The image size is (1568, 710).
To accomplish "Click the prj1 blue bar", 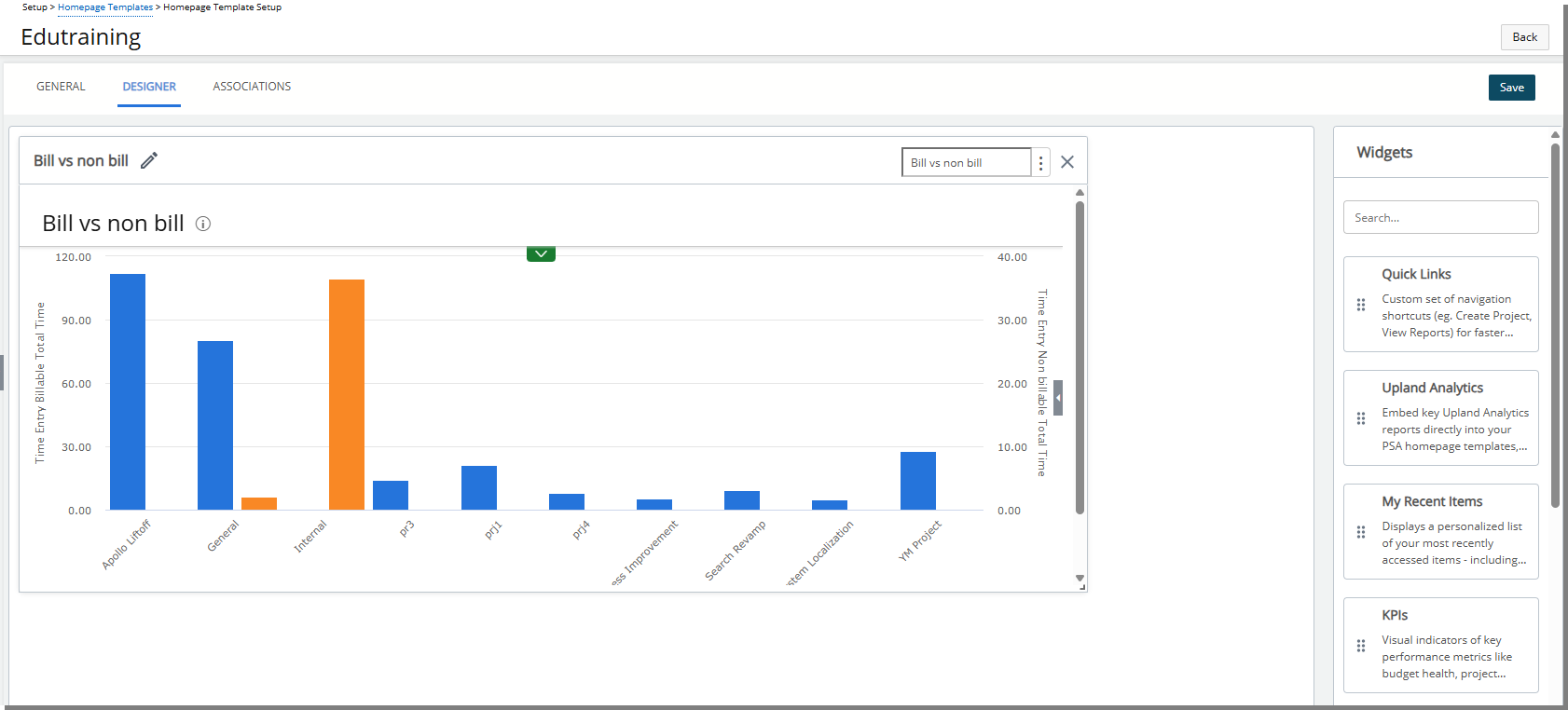I will [479, 488].
